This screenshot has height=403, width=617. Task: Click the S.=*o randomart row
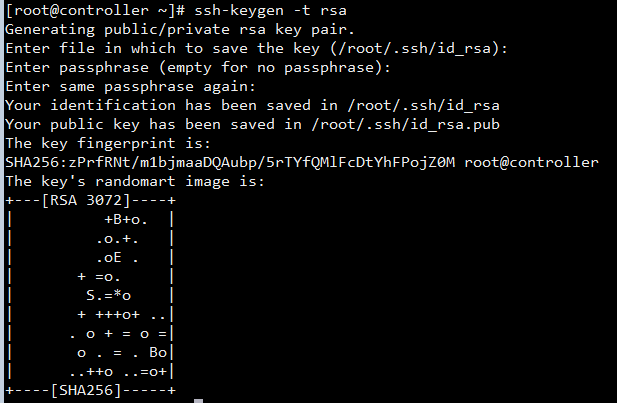108,295
